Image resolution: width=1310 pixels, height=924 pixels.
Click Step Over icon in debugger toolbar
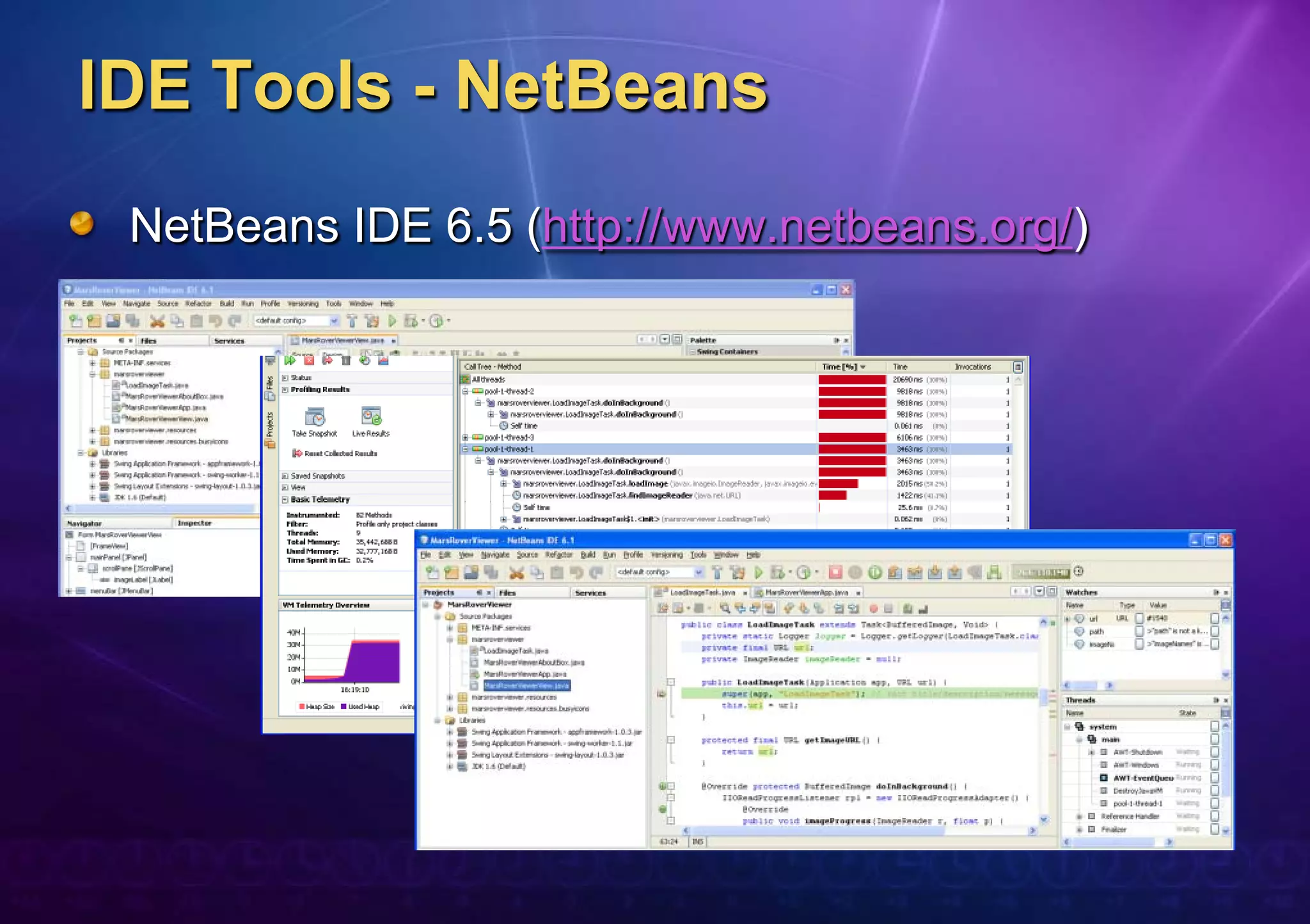[895, 572]
